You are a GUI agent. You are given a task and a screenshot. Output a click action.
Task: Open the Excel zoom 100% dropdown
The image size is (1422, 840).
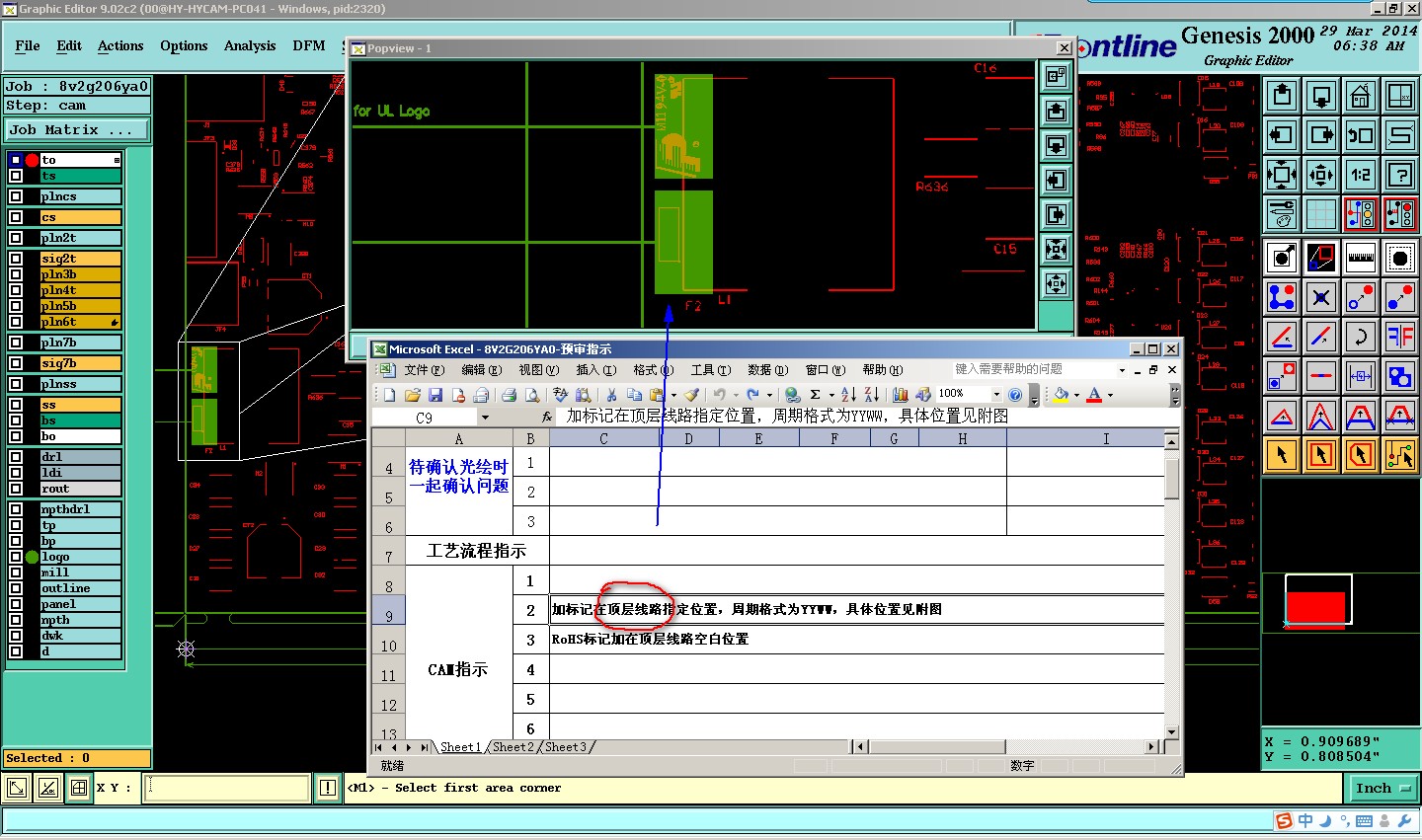tap(995, 395)
